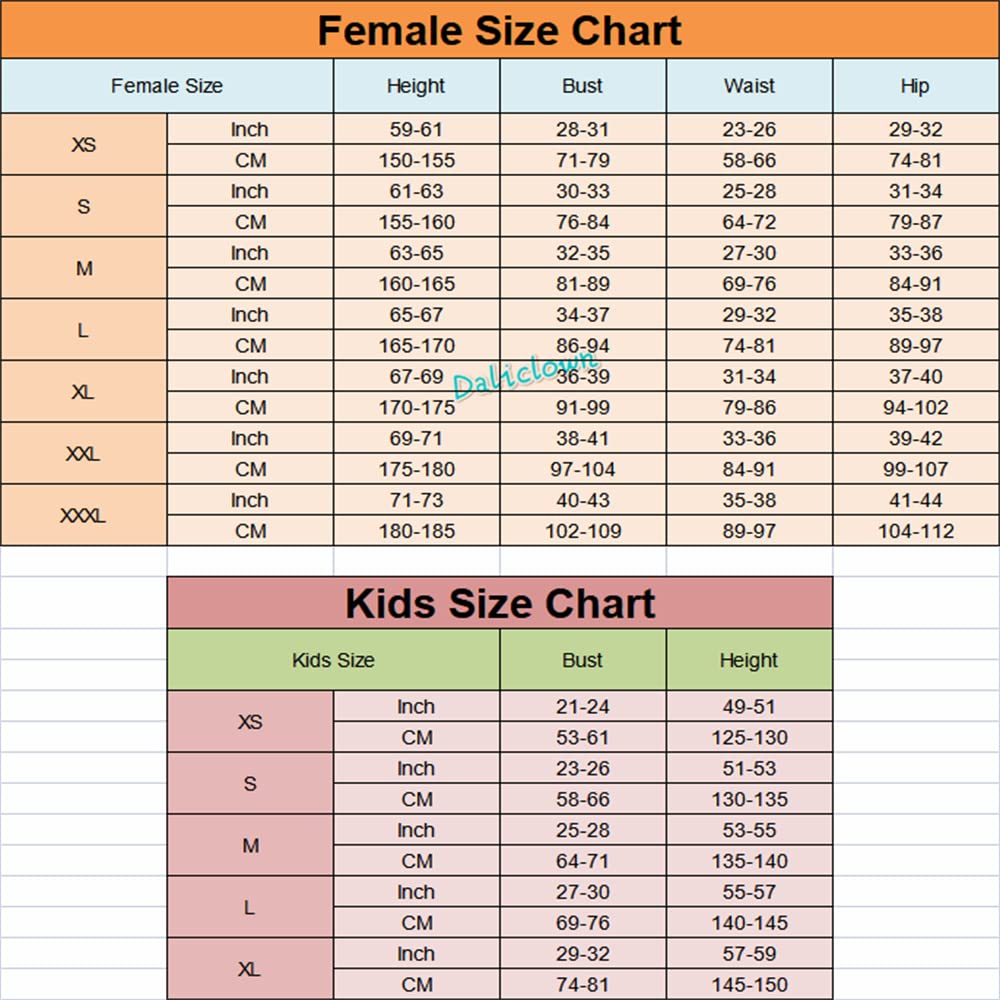Select the 21-24 kids bust cell
This screenshot has height=1000, width=1000.
[x=583, y=707]
